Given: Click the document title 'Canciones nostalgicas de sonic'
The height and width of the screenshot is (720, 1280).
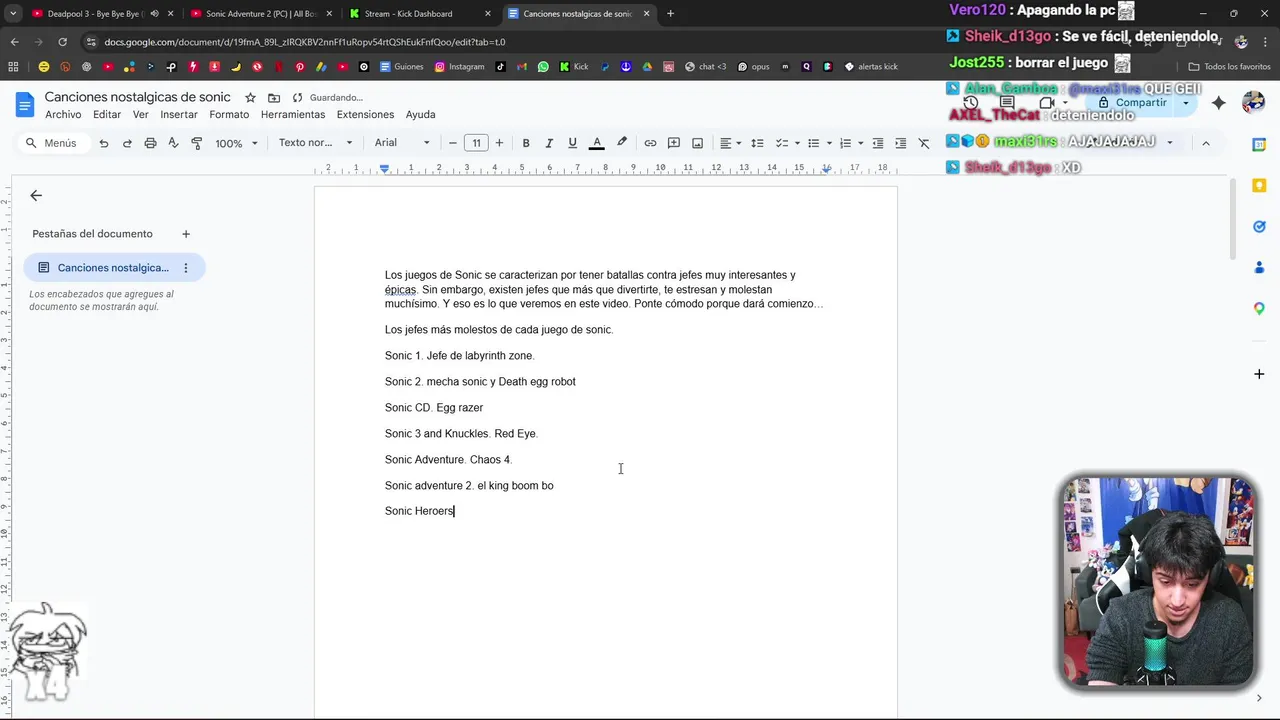Looking at the screenshot, I should (x=138, y=97).
